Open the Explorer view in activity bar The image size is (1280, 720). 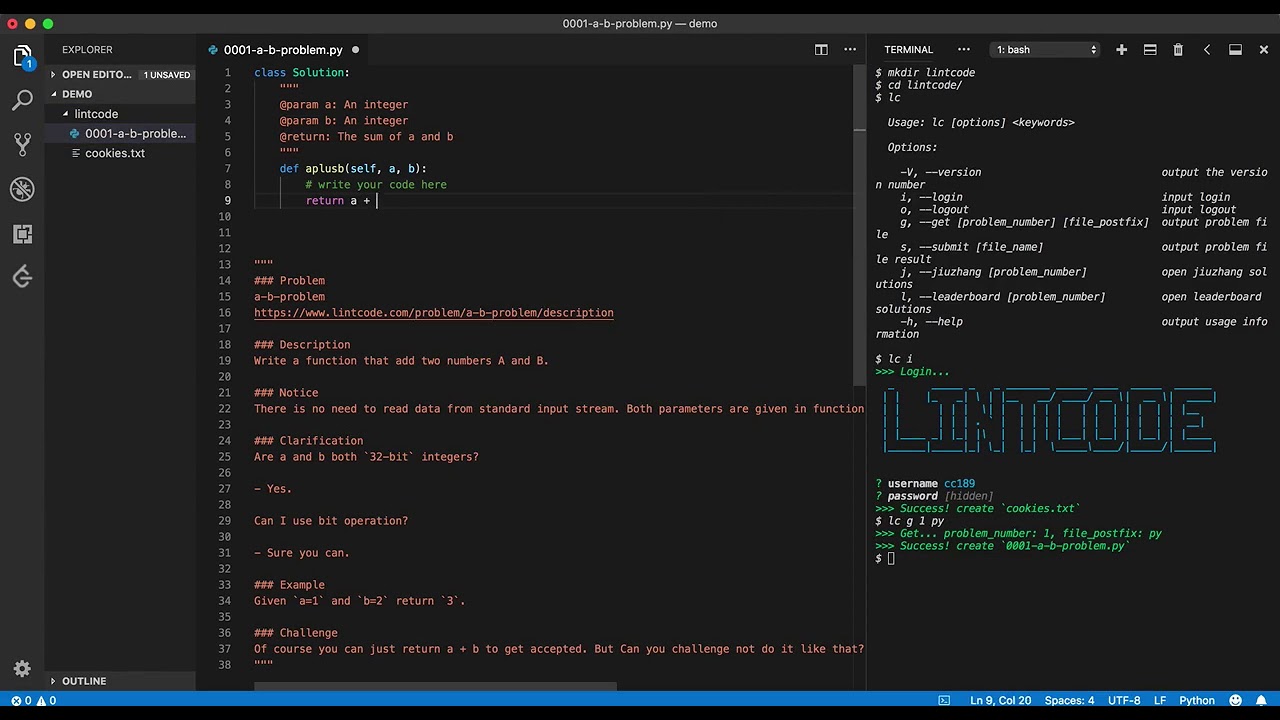(22, 57)
